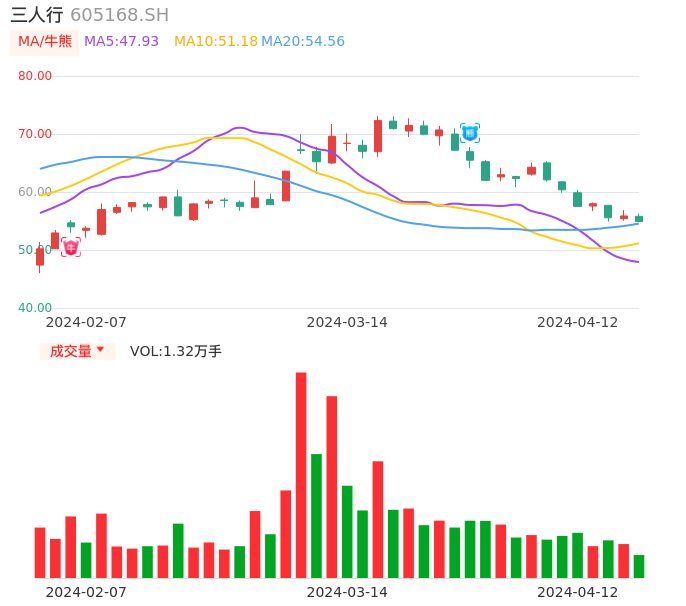This screenshot has height=606, width=686.
Task: Click the tallest green volume bar
Action: [316, 515]
